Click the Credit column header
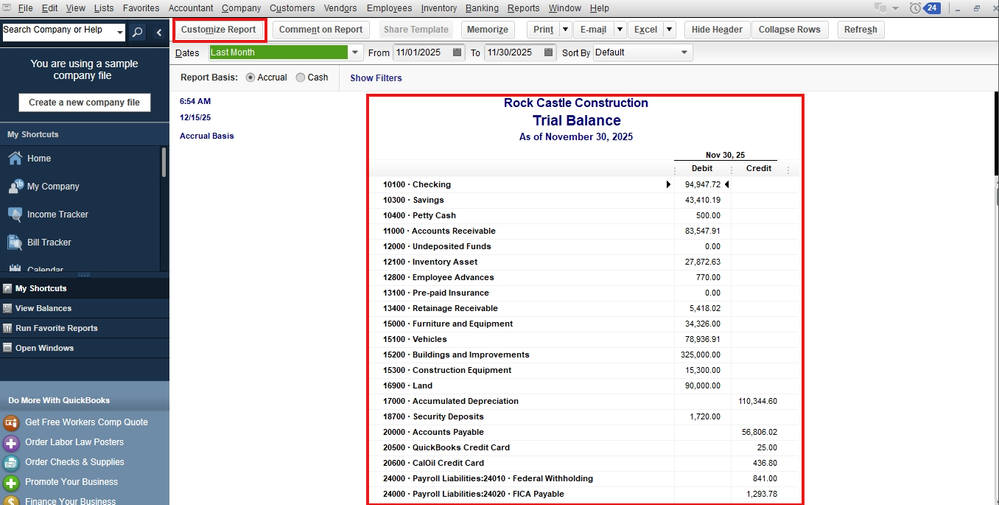Image resolution: width=999 pixels, height=505 pixels. pos(758,169)
